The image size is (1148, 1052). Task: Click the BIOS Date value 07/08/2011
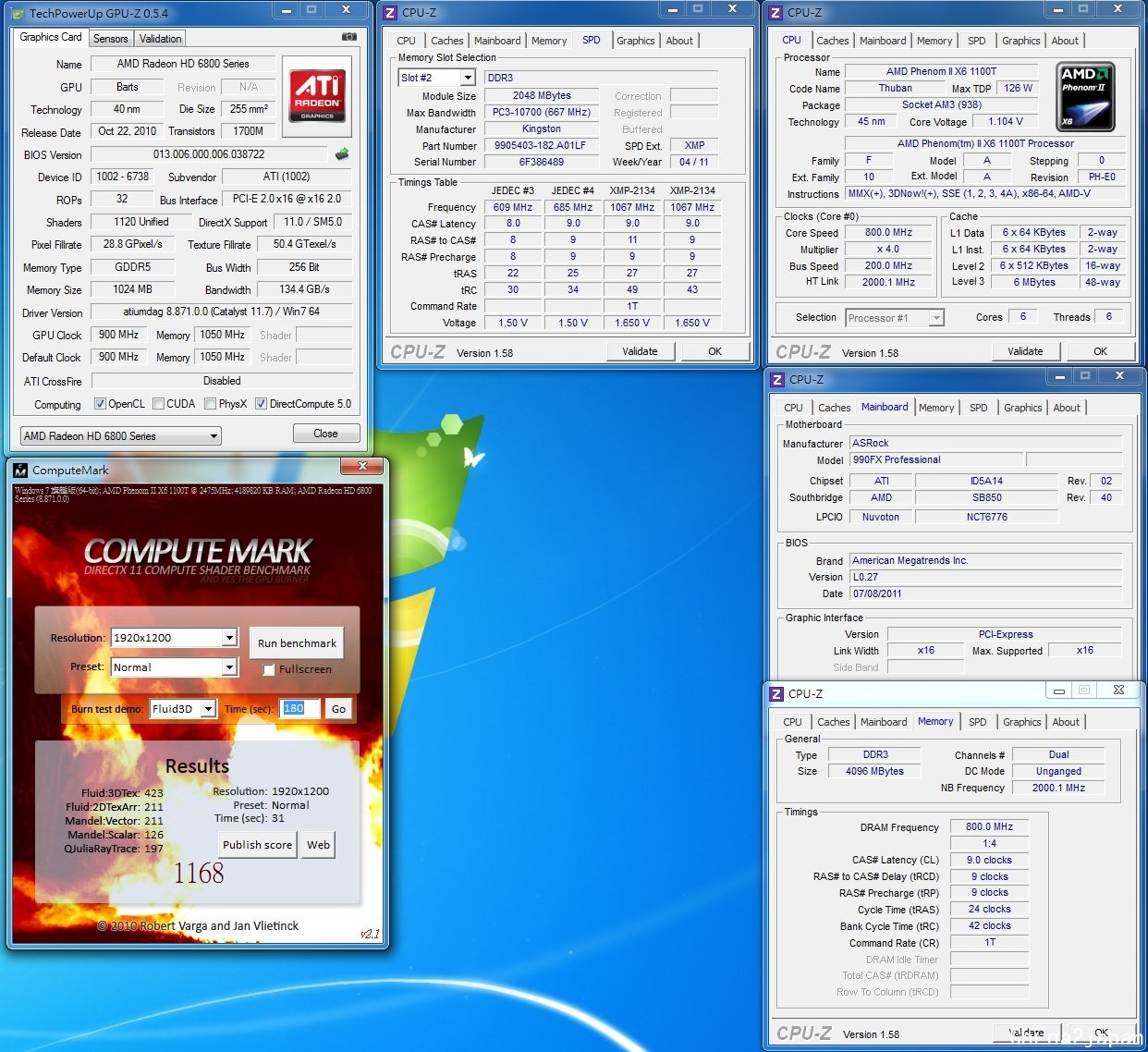pyautogui.click(x=985, y=593)
